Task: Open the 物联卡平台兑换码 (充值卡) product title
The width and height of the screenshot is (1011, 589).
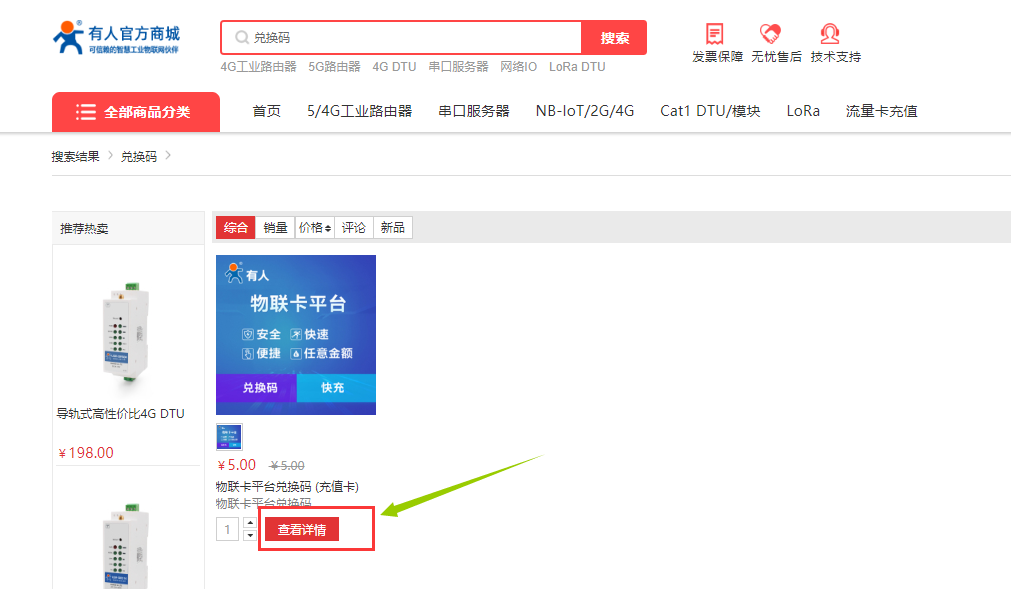Action: coord(287,487)
